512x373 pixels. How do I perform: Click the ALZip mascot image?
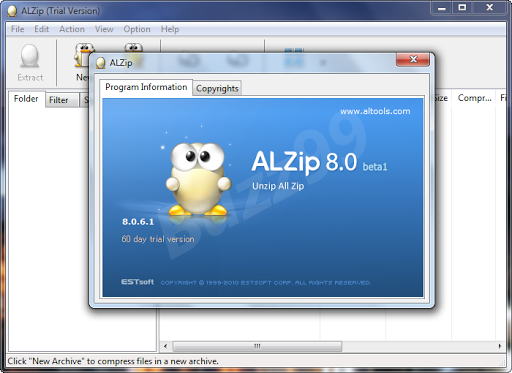199,179
